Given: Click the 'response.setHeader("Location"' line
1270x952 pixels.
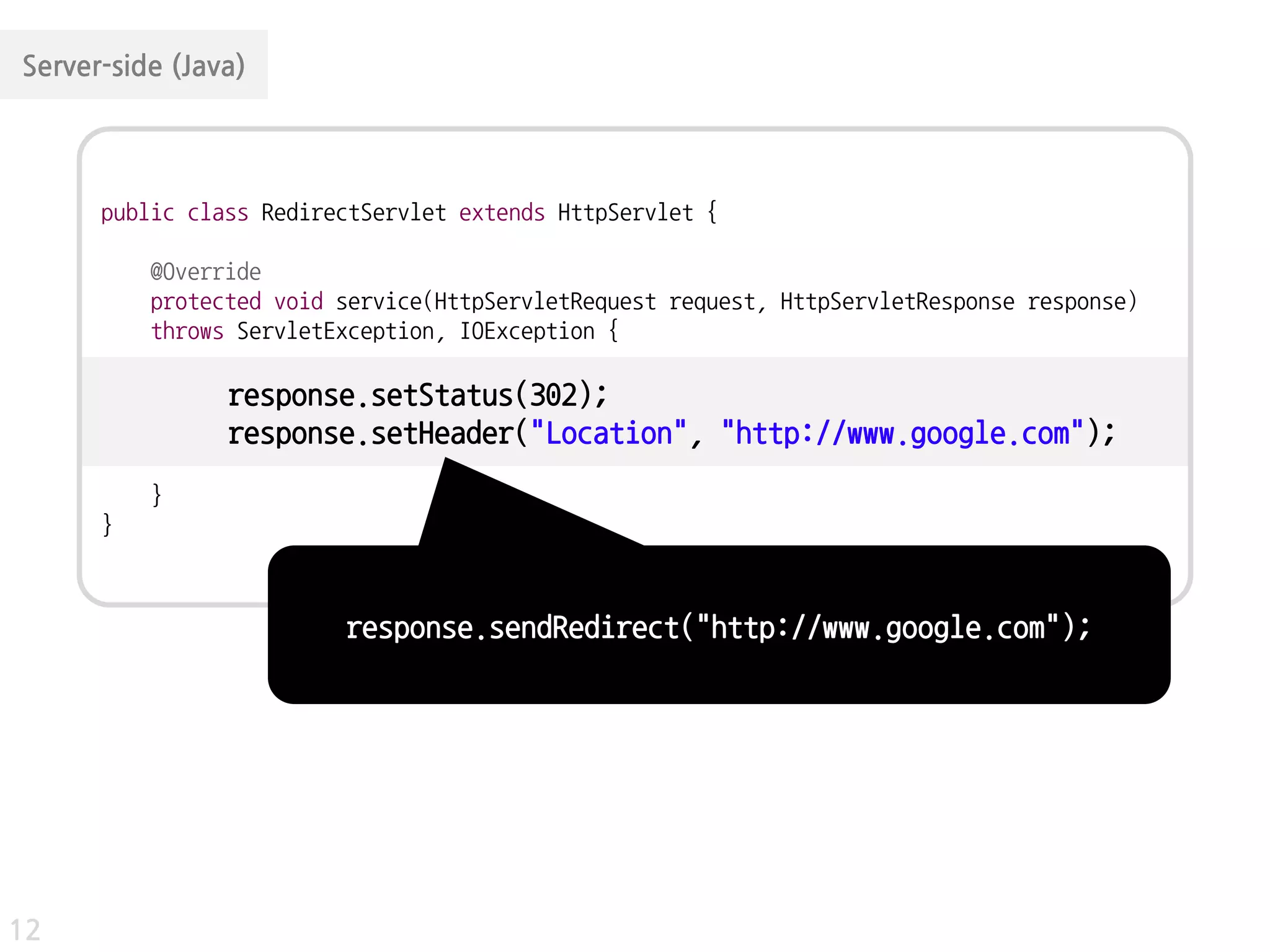Looking at the screenshot, I should pos(672,433).
